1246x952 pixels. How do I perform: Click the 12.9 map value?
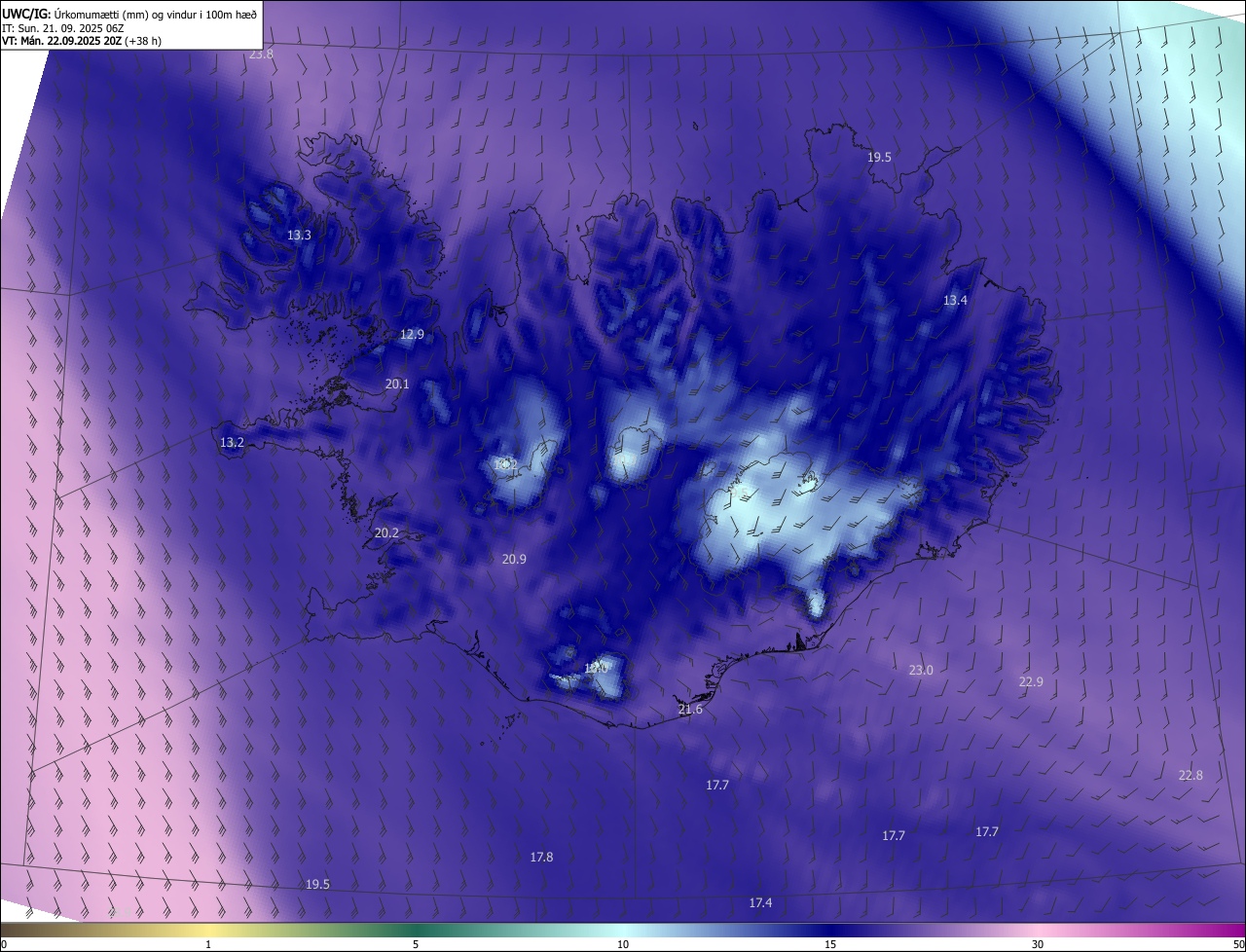pos(412,335)
